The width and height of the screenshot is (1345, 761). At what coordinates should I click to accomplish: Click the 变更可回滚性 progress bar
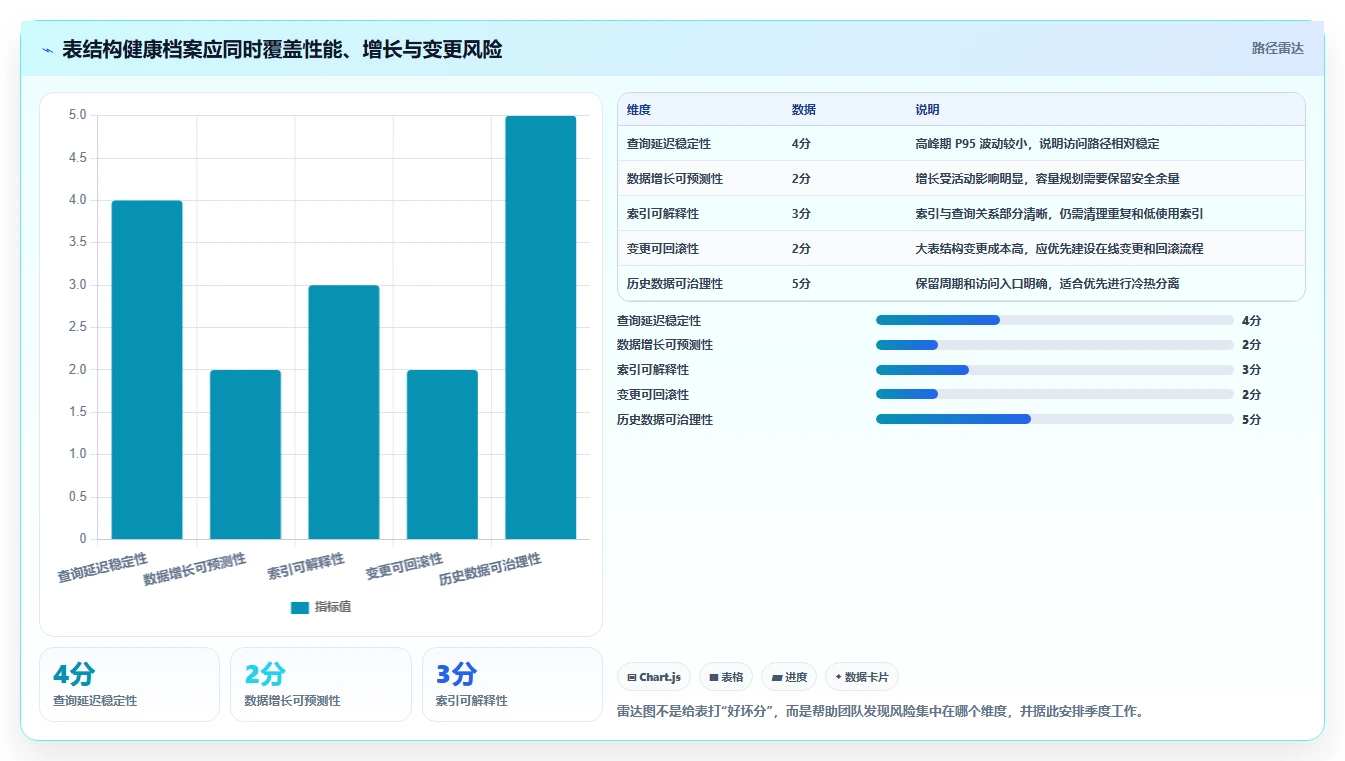pyautogui.click(x=1055, y=395)
